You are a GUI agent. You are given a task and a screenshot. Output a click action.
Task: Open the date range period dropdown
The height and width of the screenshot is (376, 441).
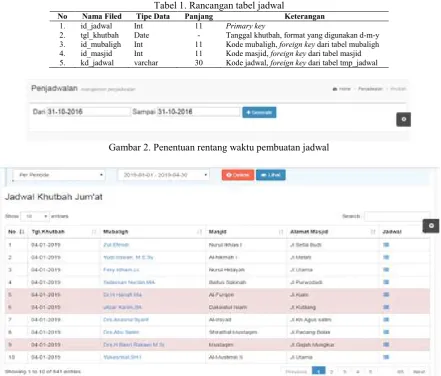point(164,175)
